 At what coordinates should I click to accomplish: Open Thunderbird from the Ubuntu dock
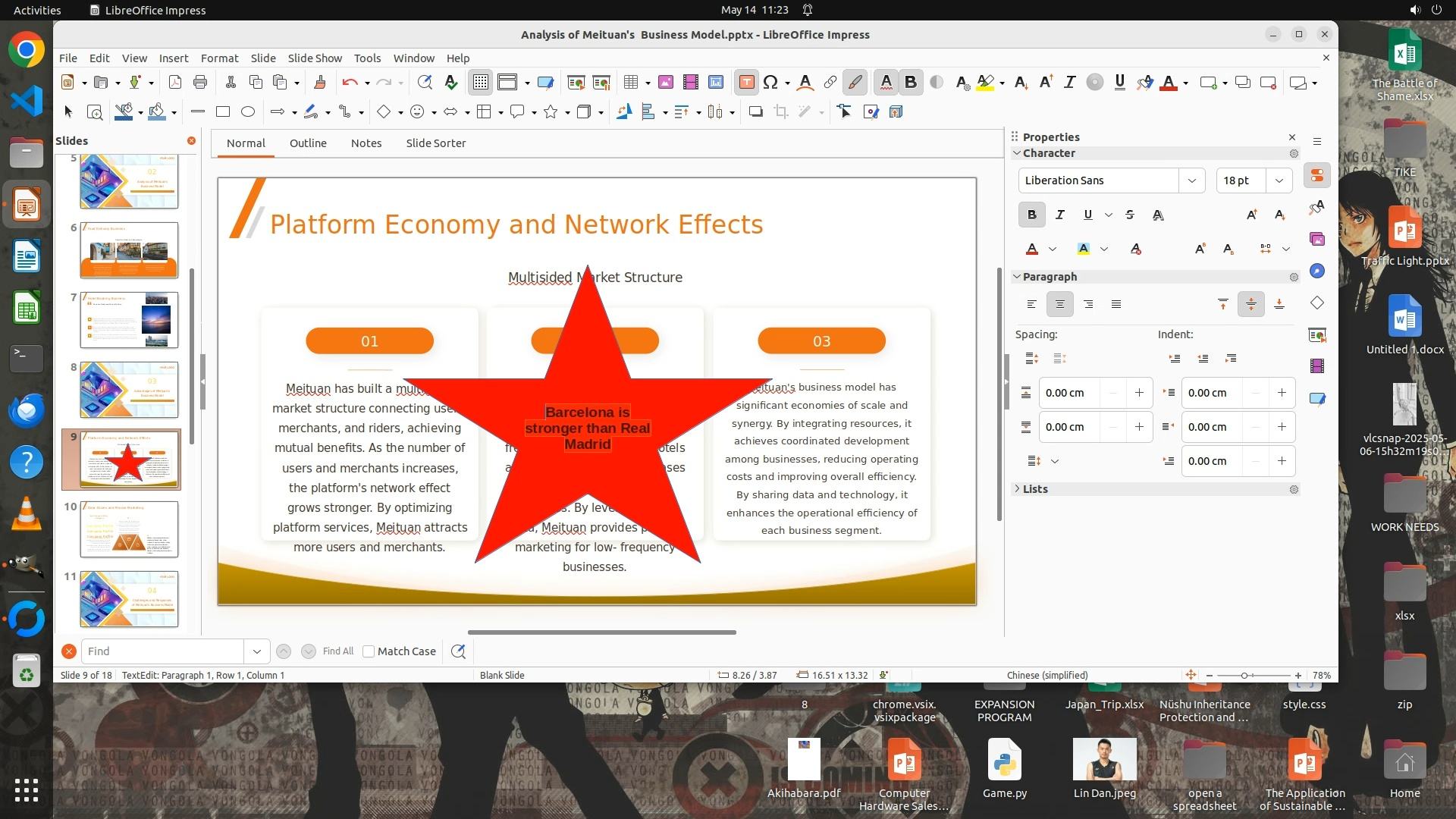pos(27,410)
